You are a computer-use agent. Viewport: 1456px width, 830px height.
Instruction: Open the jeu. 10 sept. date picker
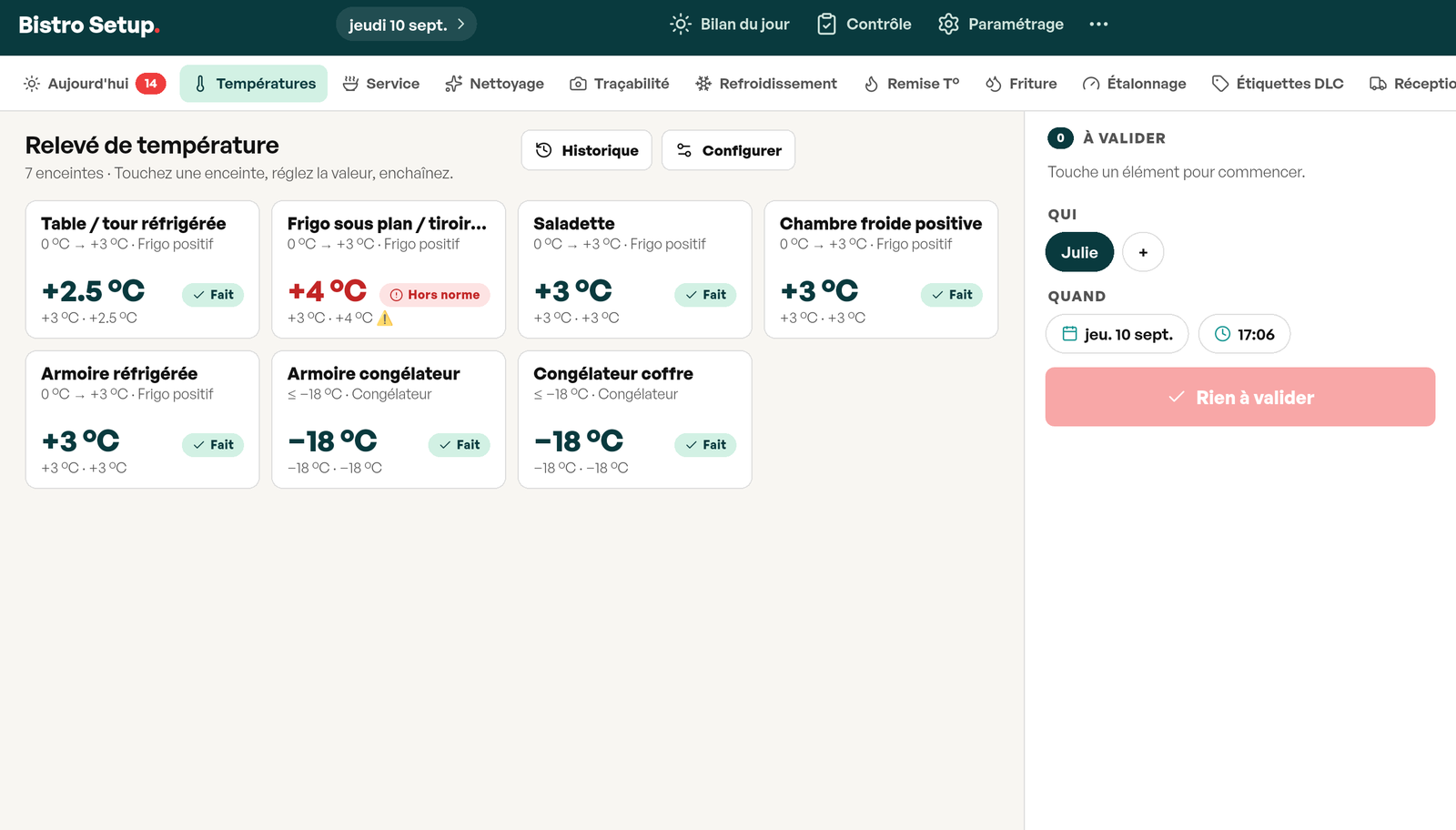(1117, 334)
